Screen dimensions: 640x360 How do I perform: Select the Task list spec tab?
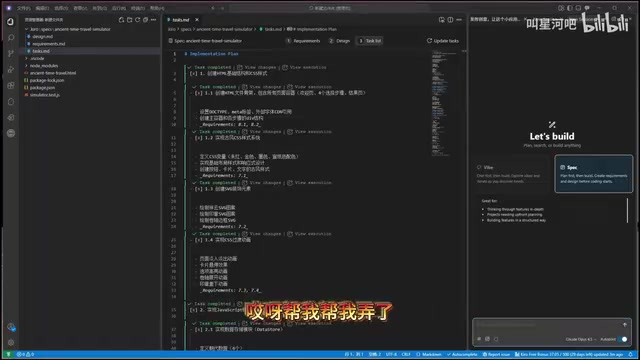click(x=370, y=41)
